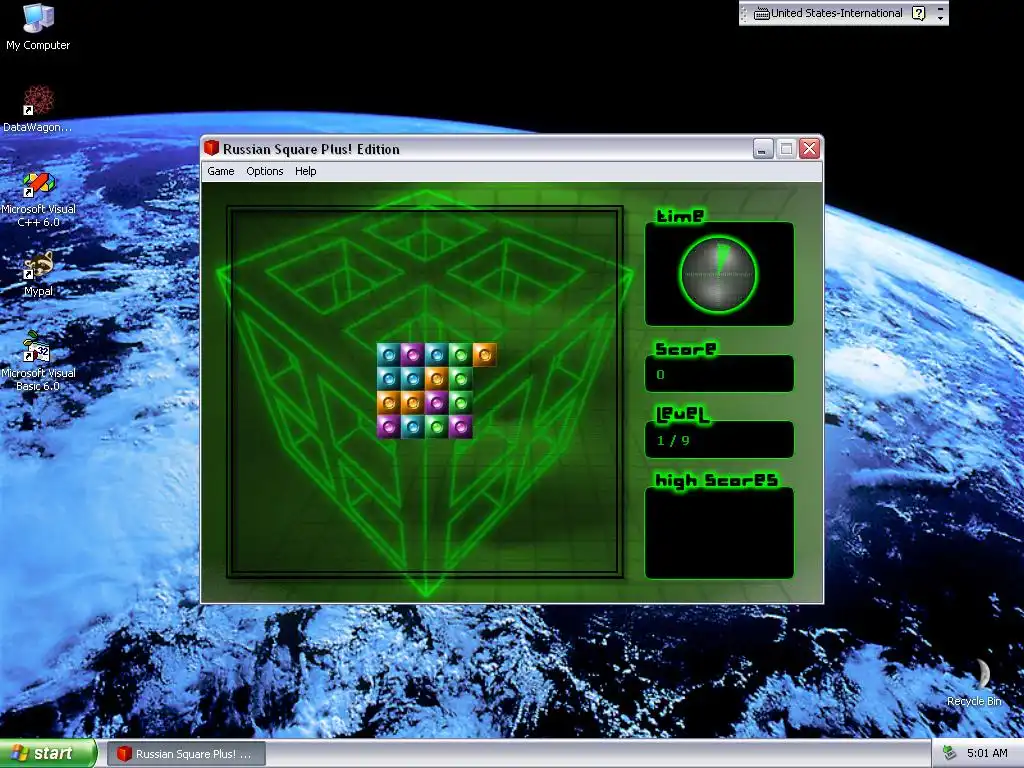Minimize the Russian Square Plus! window

pos(763,149)
